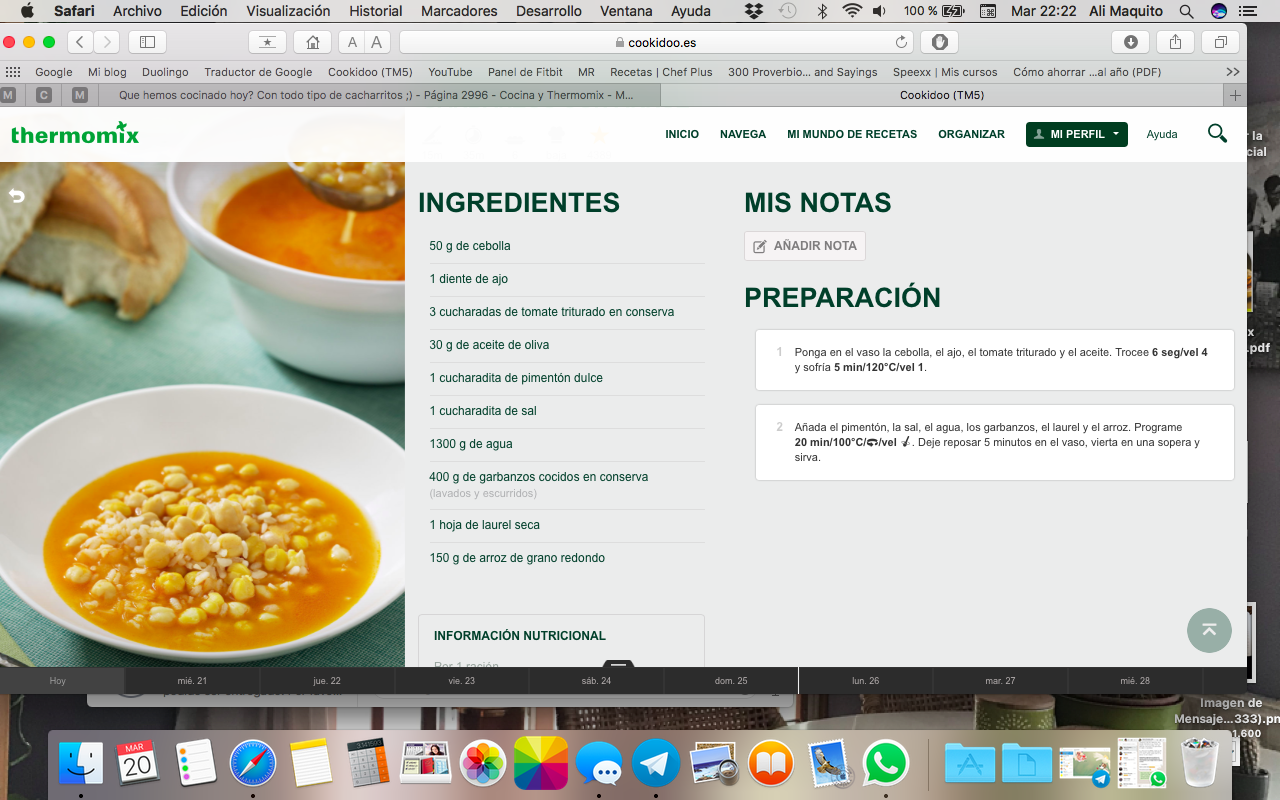1280x800 pixels.
Task: Click the Ayuda link
Action: [1162, 134]
